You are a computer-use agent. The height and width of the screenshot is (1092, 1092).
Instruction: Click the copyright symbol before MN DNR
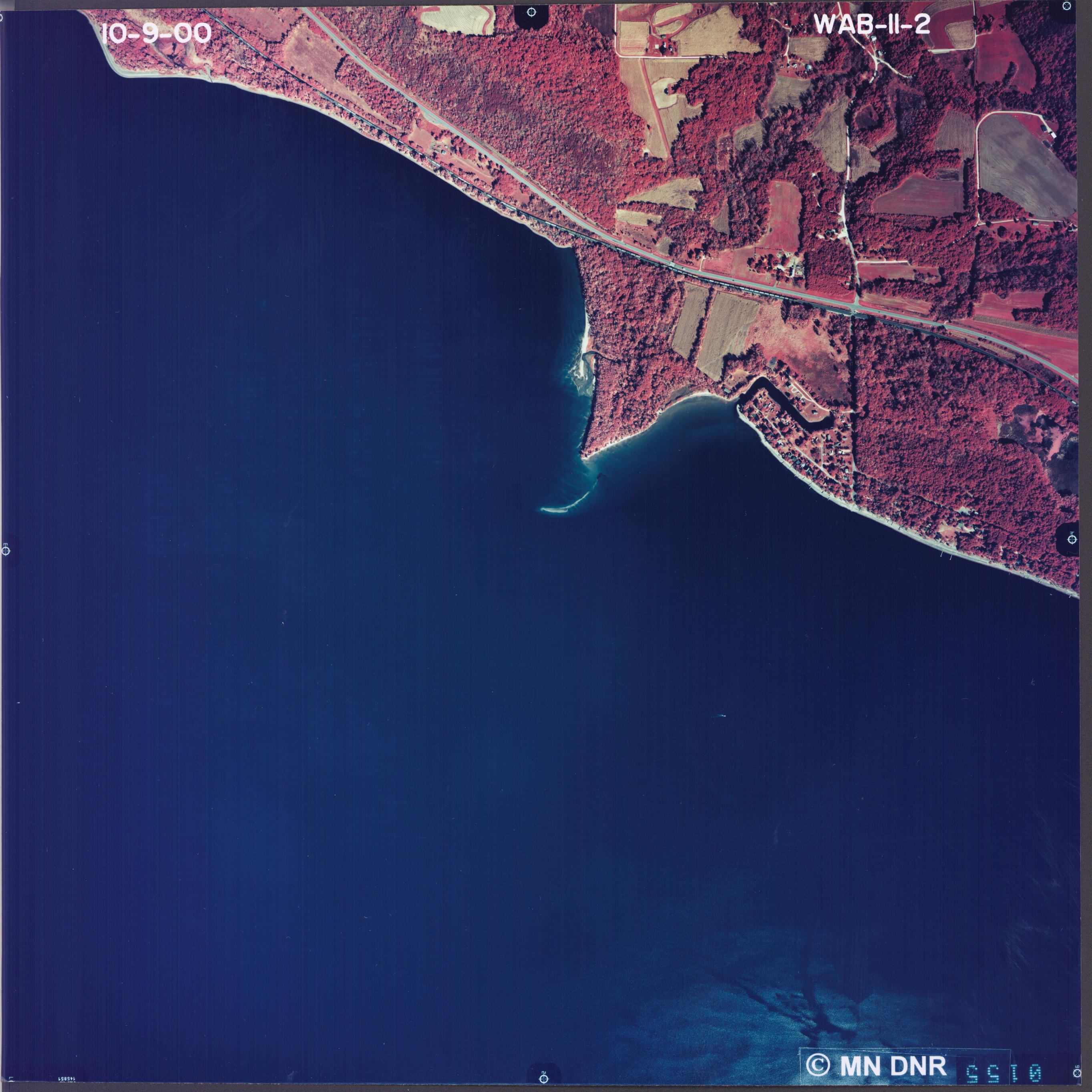click(x=818, y=1065)
